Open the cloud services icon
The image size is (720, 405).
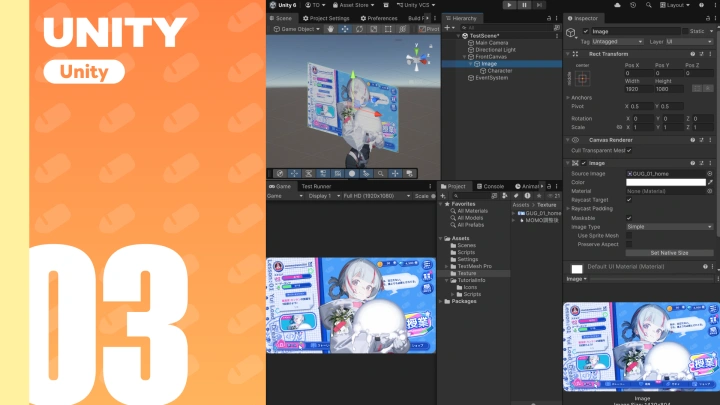(x=617, y=5)
